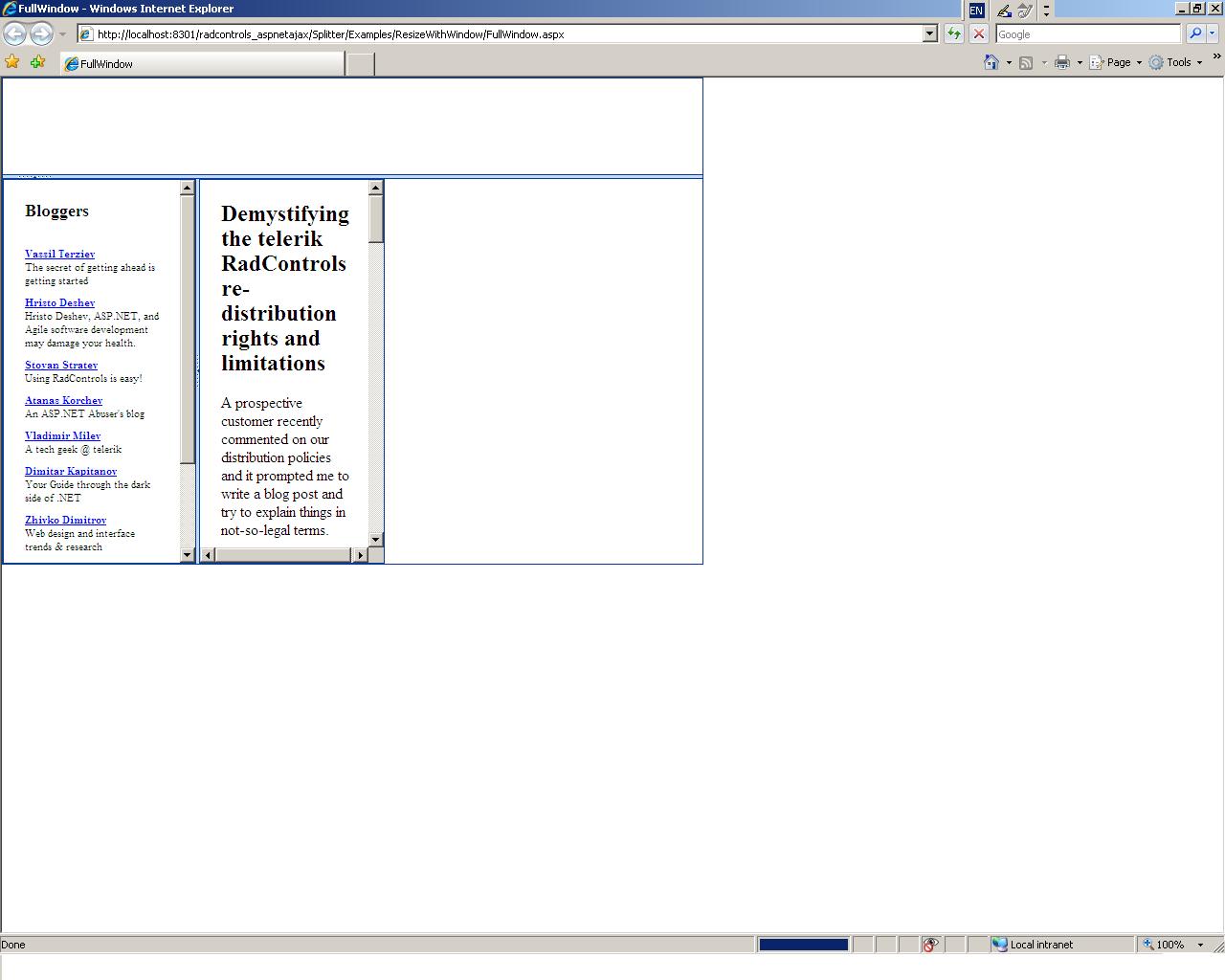This screenshot has width=1225, height=980.
Task: Click the Home page icon
Action: click(991, 62)
